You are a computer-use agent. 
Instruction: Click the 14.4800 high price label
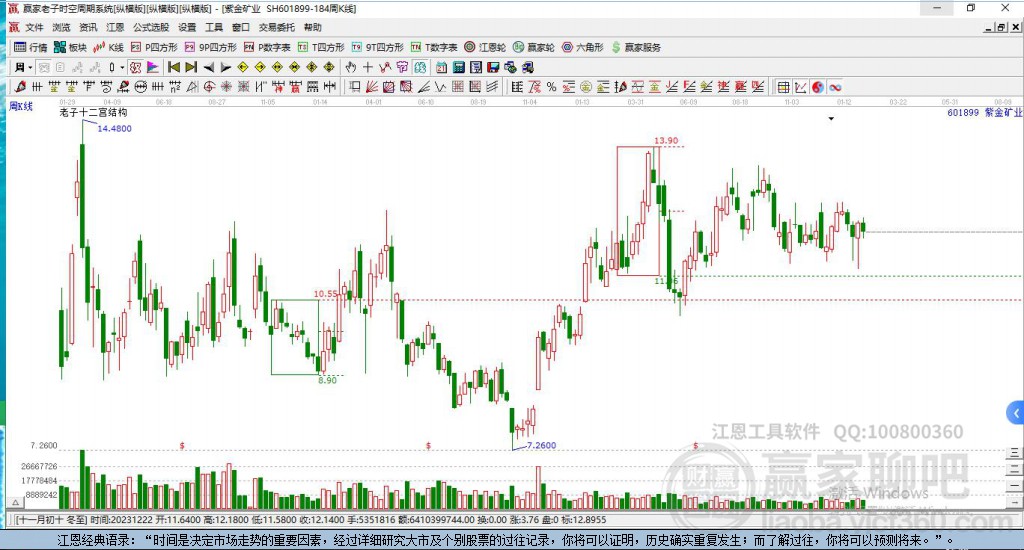(x=114, y=129)
